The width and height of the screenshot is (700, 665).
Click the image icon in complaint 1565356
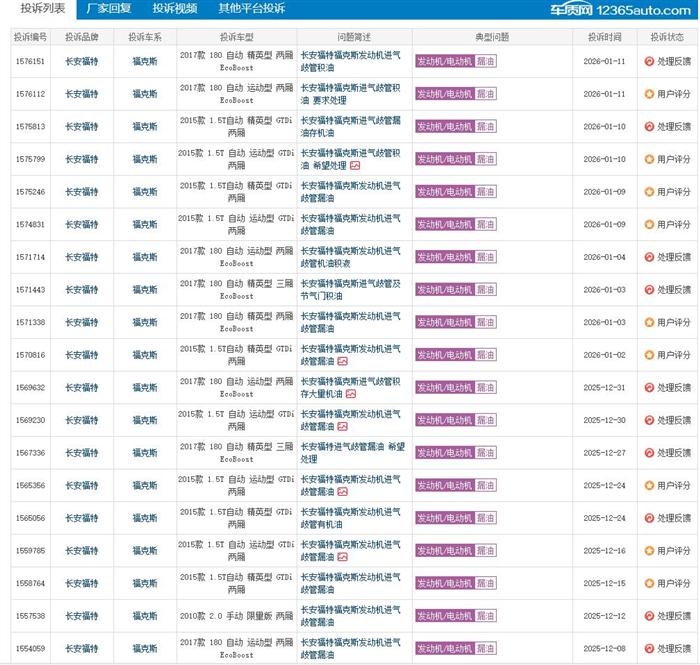342,492
